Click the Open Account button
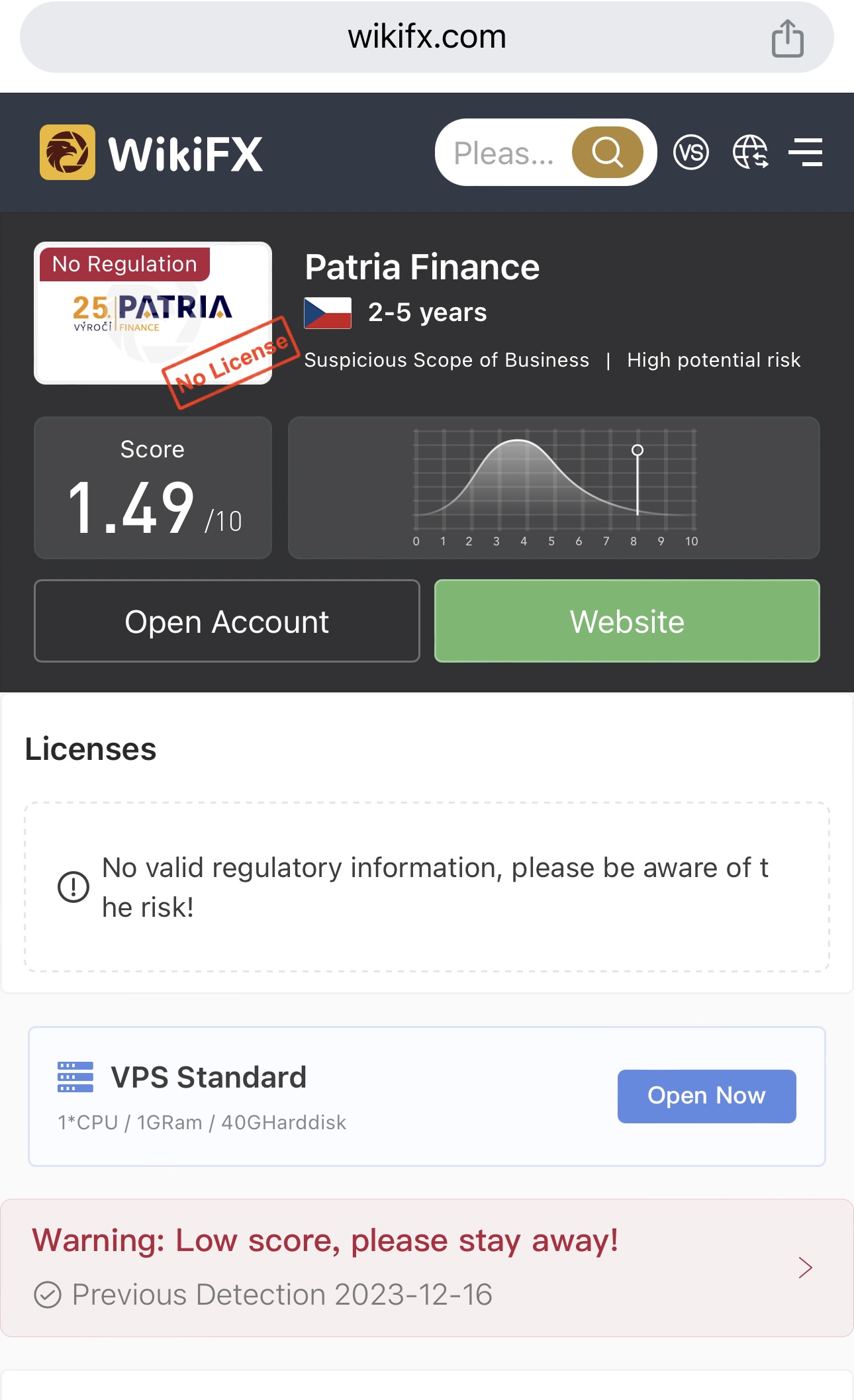854x1400 pixels. (227, 621)
